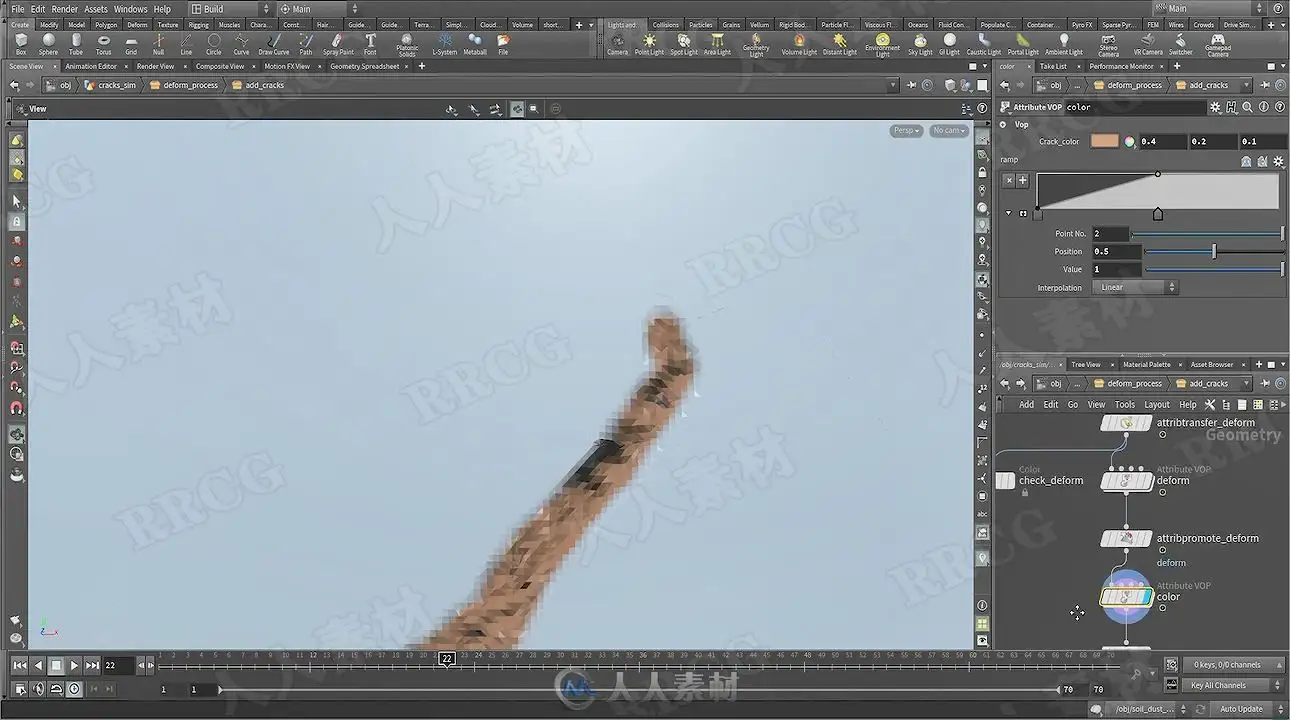Open the Render menu

point(65,9)
